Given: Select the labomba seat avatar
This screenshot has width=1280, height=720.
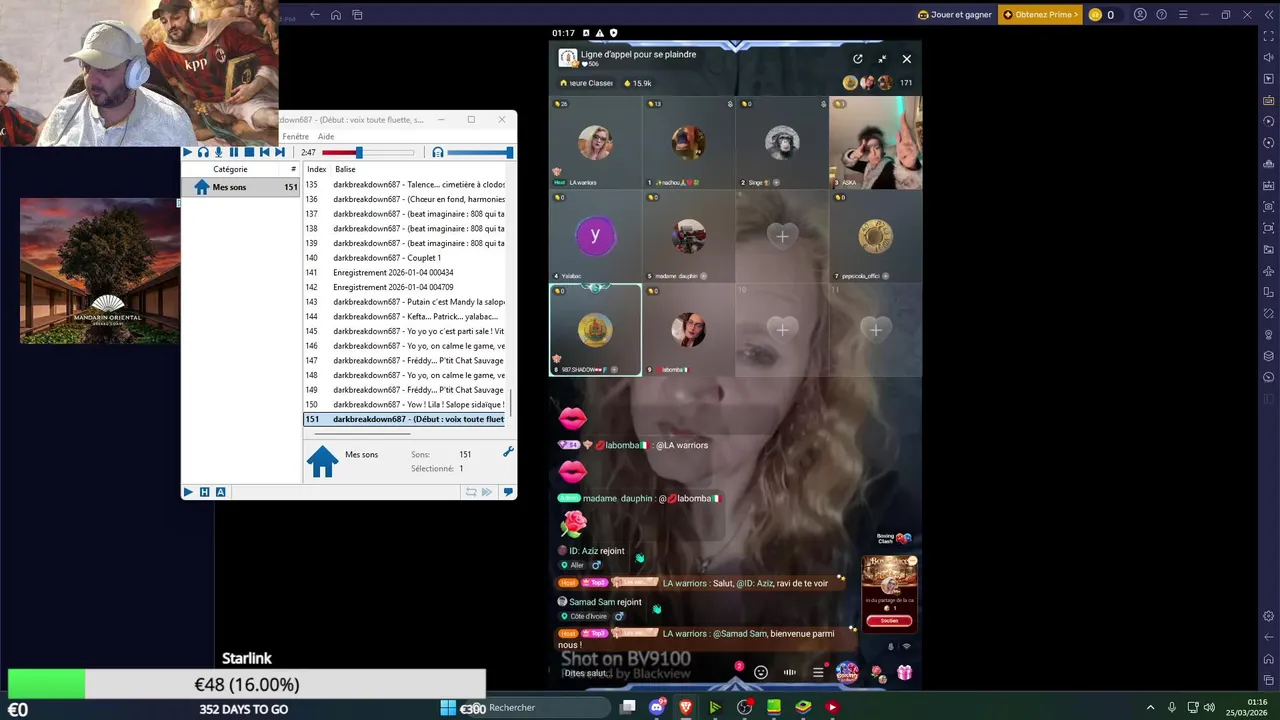Looking at the screenshot, I should pyautogui.click(x=688, y=330).
